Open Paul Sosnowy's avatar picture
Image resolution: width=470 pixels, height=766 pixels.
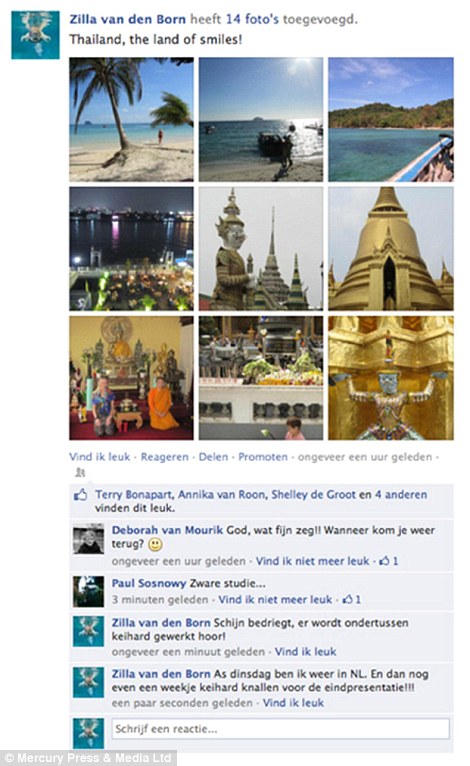pos(88,592)
